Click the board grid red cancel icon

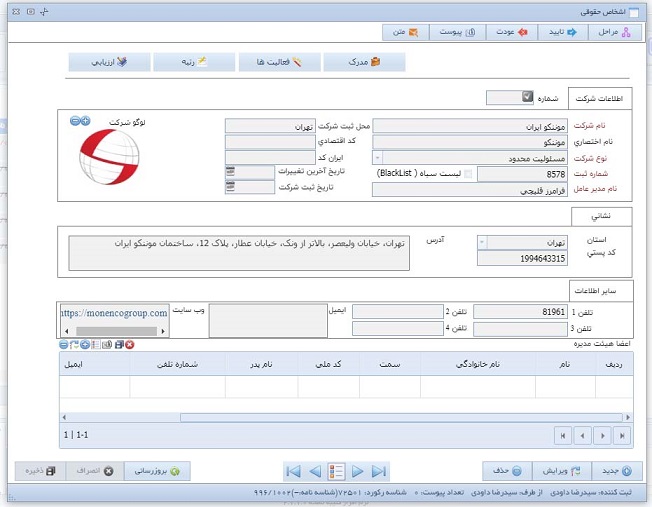click(130, 345)
